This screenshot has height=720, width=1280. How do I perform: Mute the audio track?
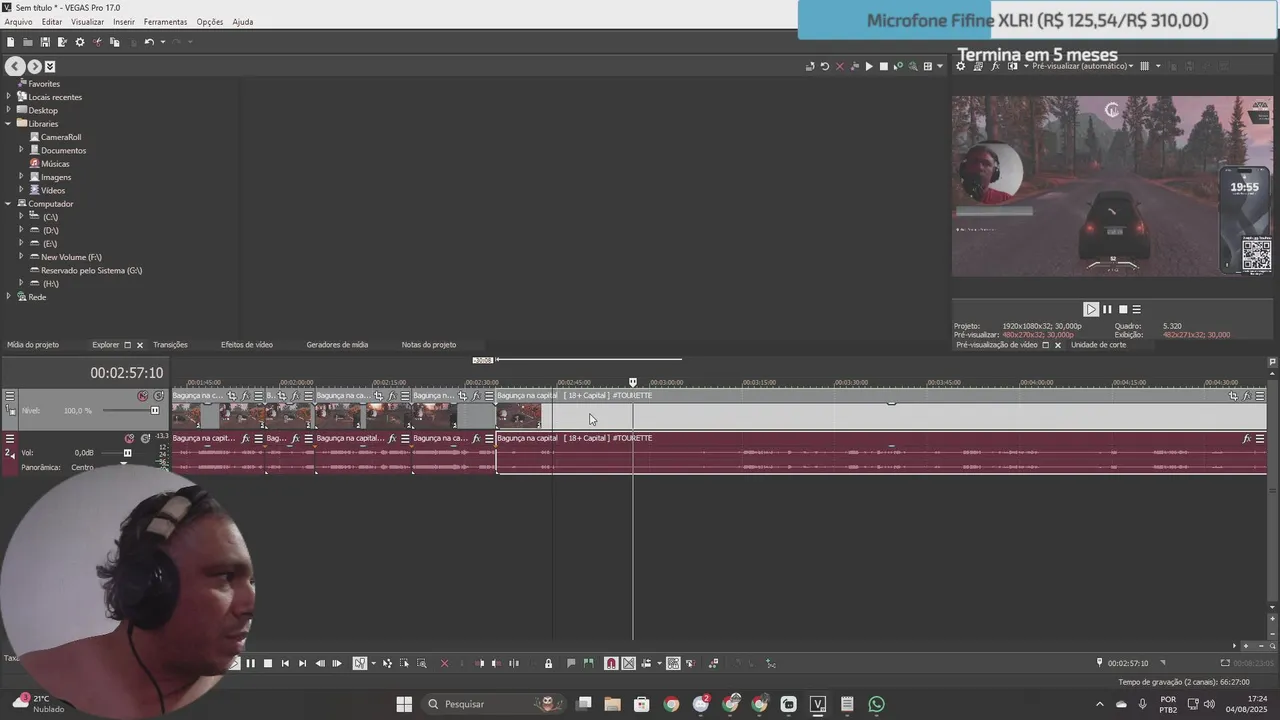tap(129, 438)
